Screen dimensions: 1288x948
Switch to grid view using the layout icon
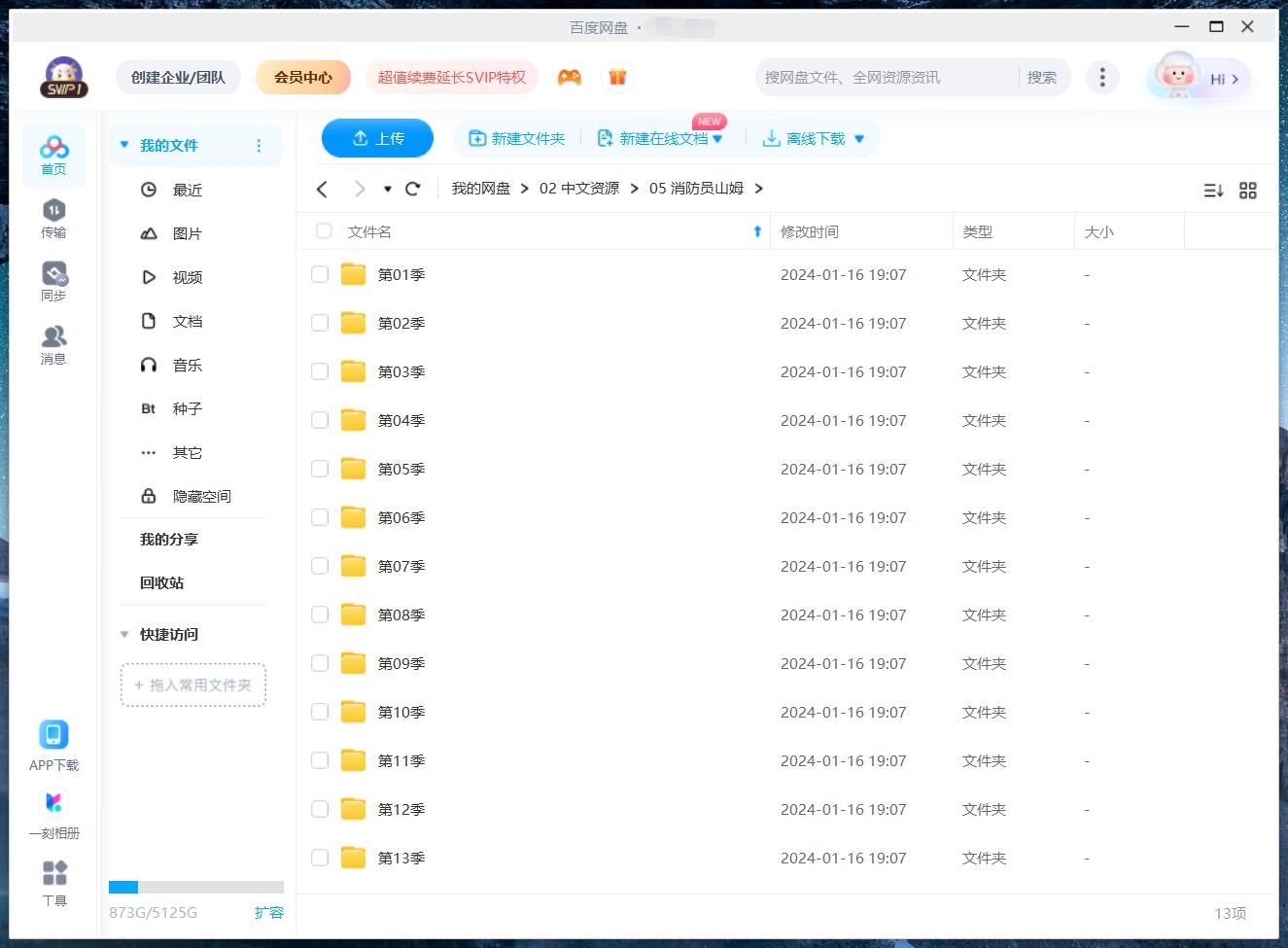pyautogui.click(x=1248, y=190)
